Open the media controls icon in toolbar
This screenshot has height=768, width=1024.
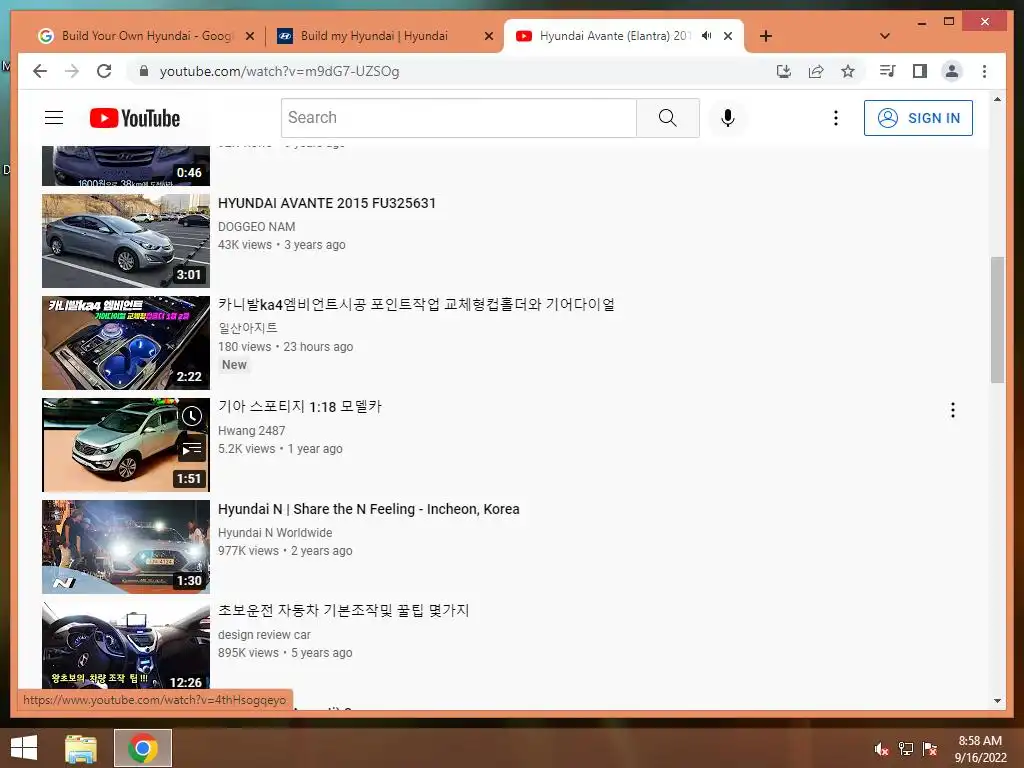pos(888,71)
